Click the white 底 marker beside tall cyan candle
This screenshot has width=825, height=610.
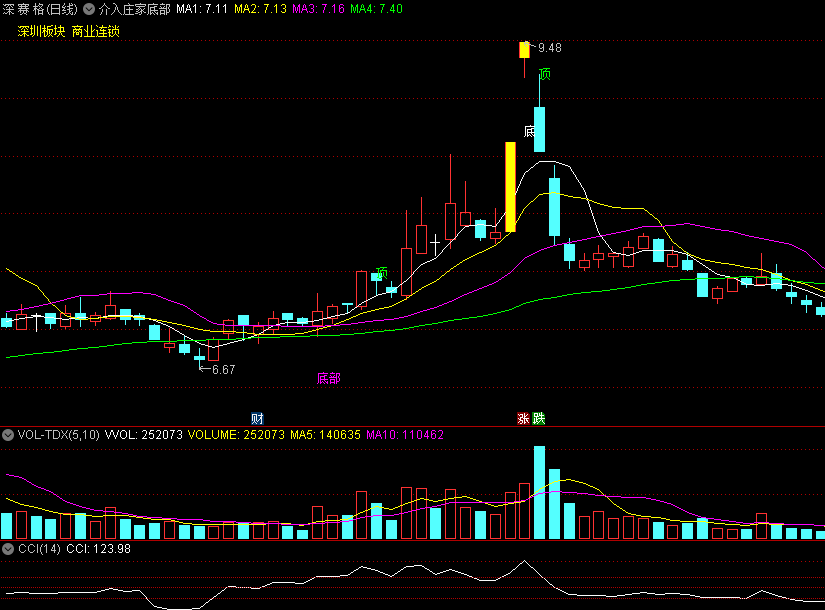click(529, 131)
